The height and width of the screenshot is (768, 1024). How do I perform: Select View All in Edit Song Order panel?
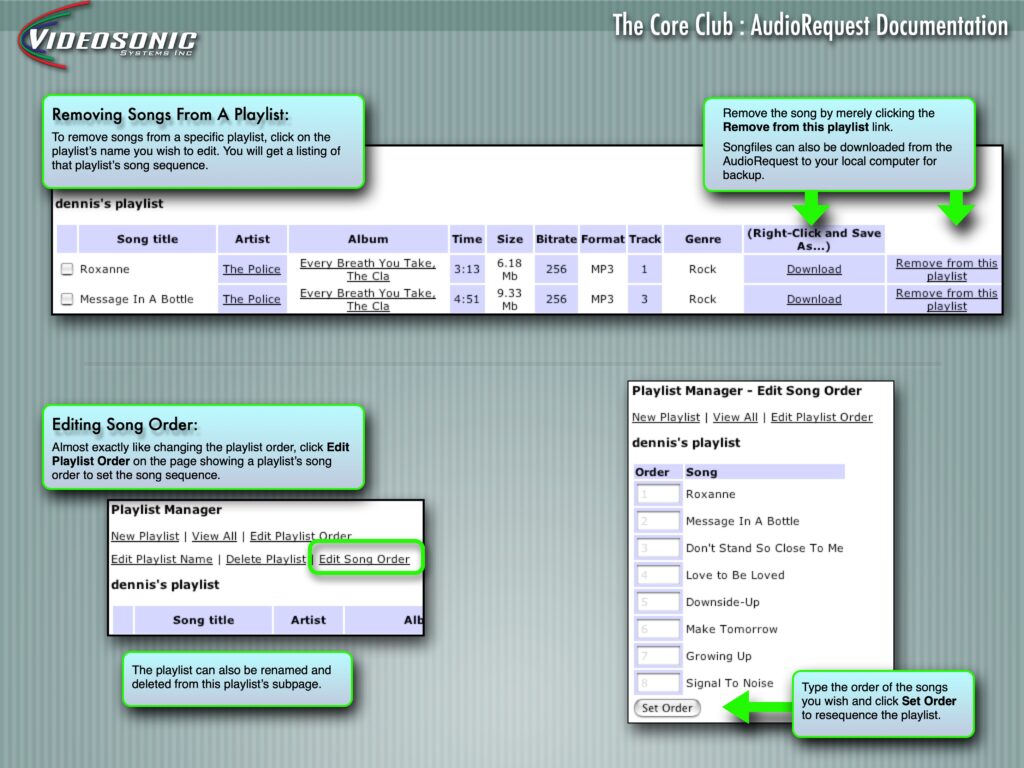click(735, 417)
